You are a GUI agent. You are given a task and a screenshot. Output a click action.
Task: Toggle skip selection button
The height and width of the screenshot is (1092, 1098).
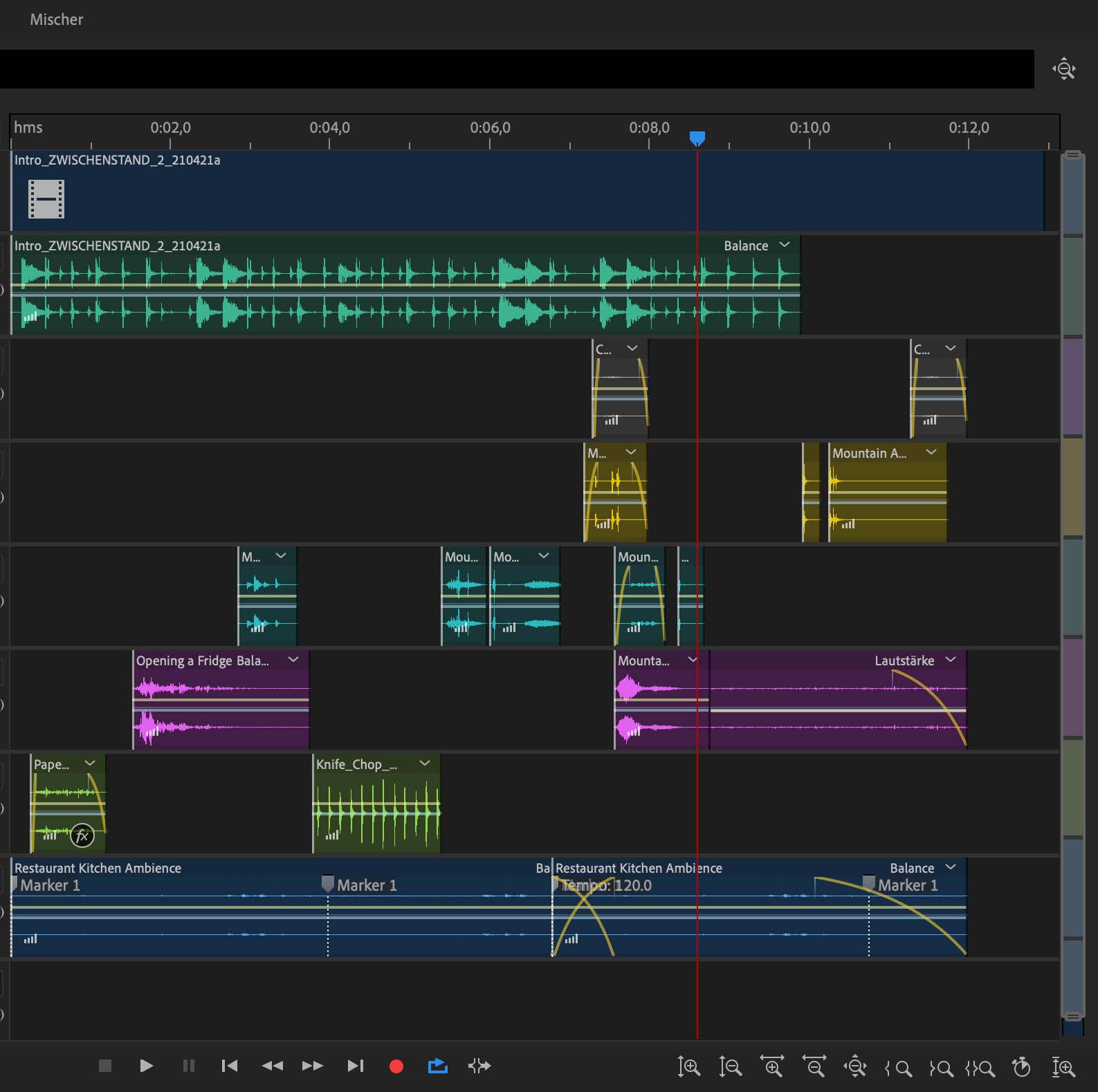[479, 1066]
